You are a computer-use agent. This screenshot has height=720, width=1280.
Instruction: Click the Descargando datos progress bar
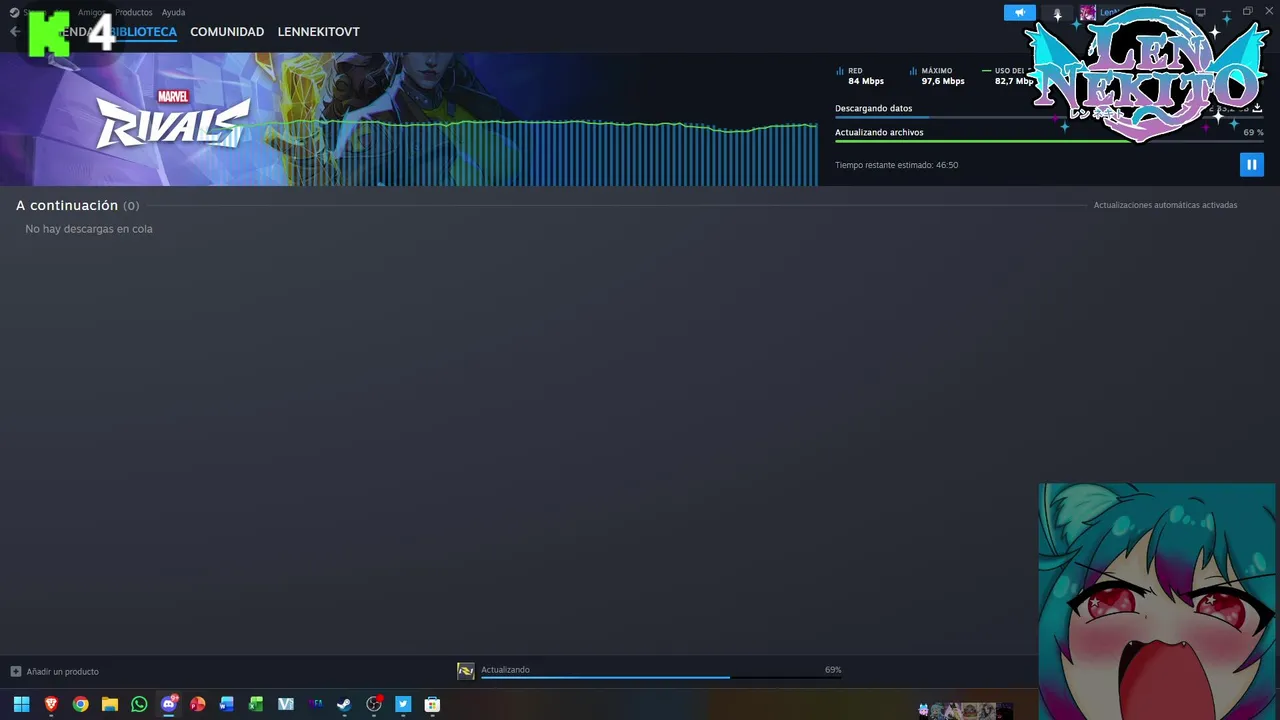(x=1049, y=117)
